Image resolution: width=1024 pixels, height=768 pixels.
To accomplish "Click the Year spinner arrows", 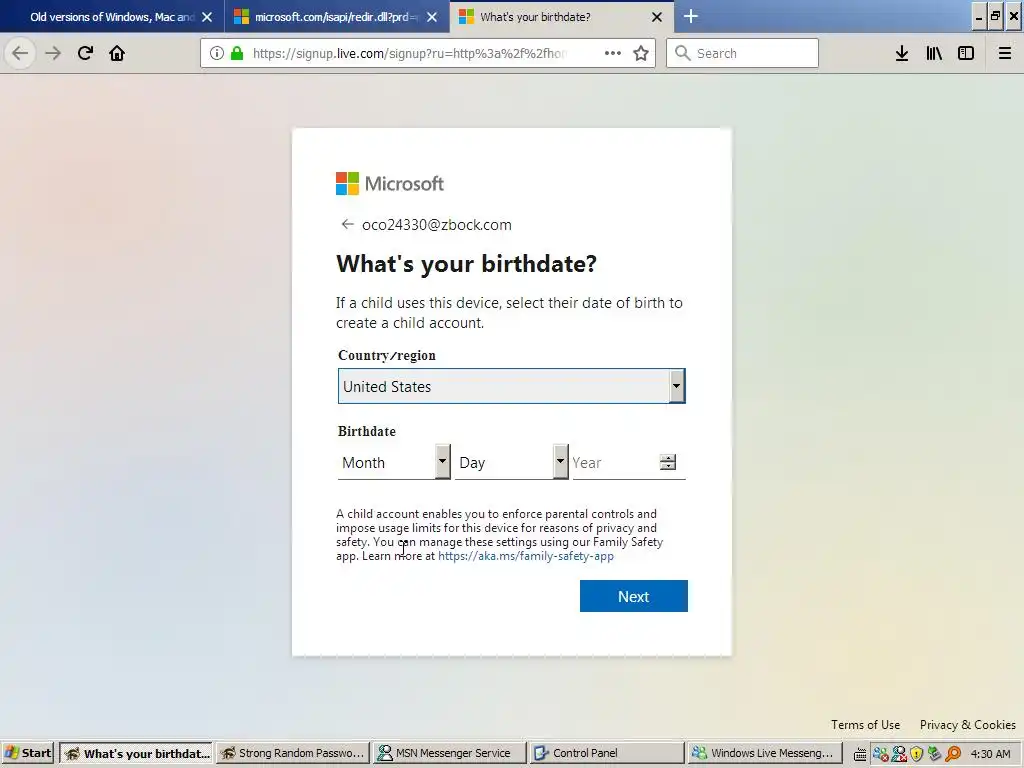I will tap(667, 462).
